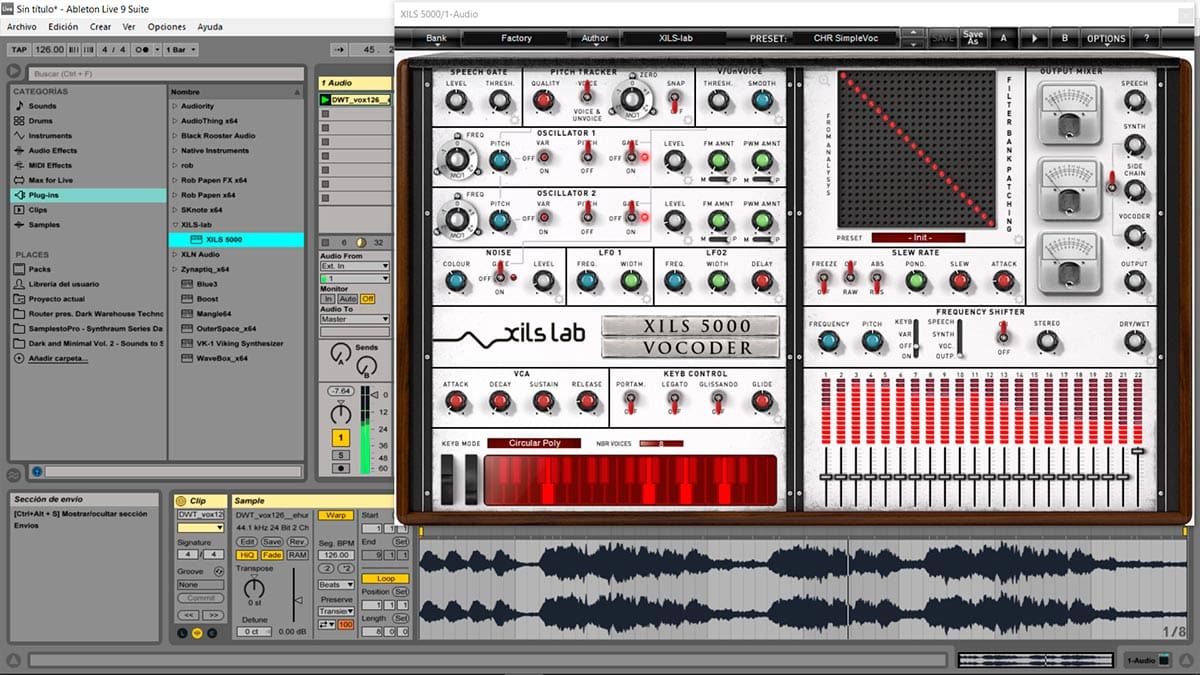Viewport: 1200px width, 675px height.
Task: Open the Keyb Mode Circular Poly selector
Action: point(534,442)
